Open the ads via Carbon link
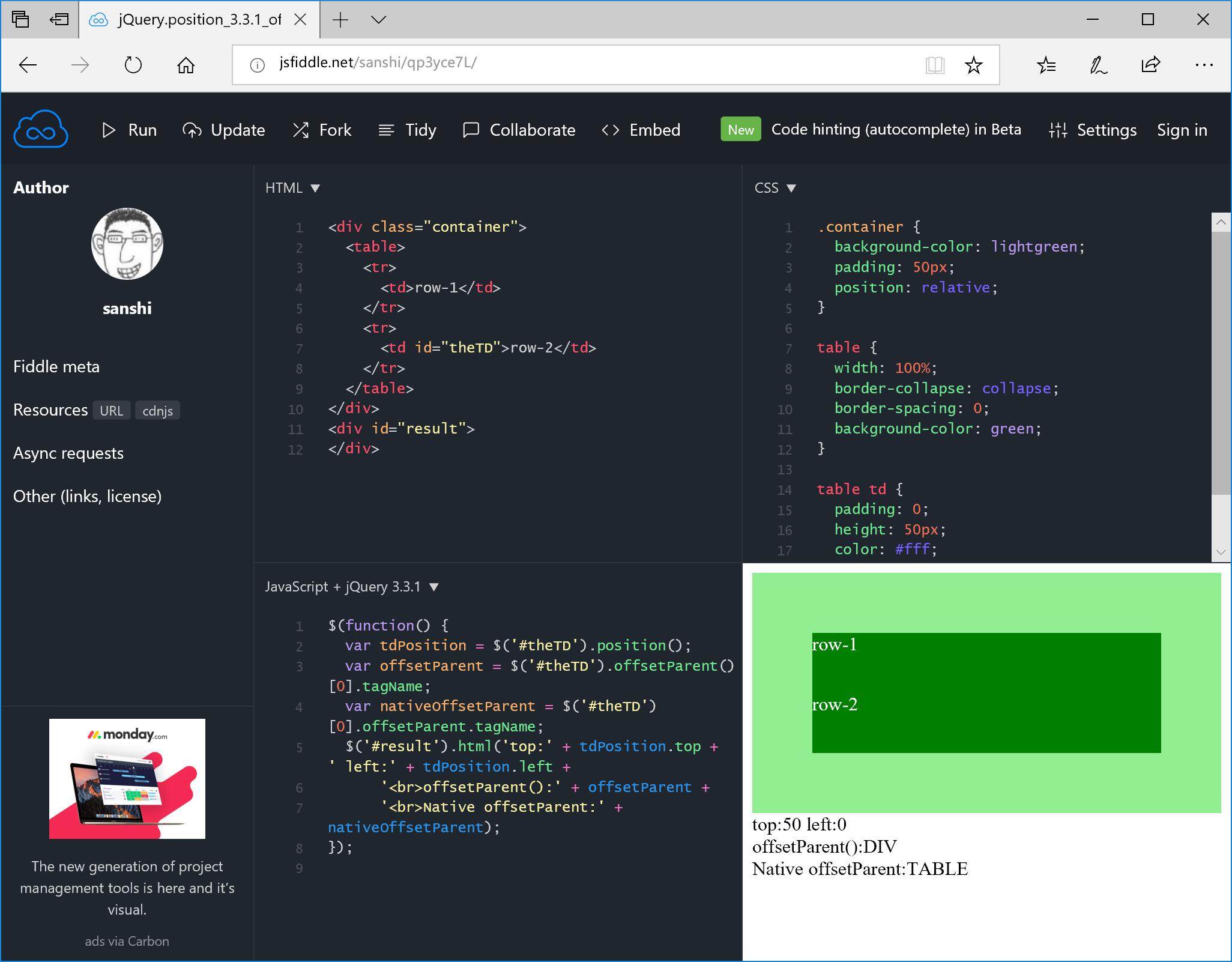This screenshot has width=1232, height=962. coord(127,941)
